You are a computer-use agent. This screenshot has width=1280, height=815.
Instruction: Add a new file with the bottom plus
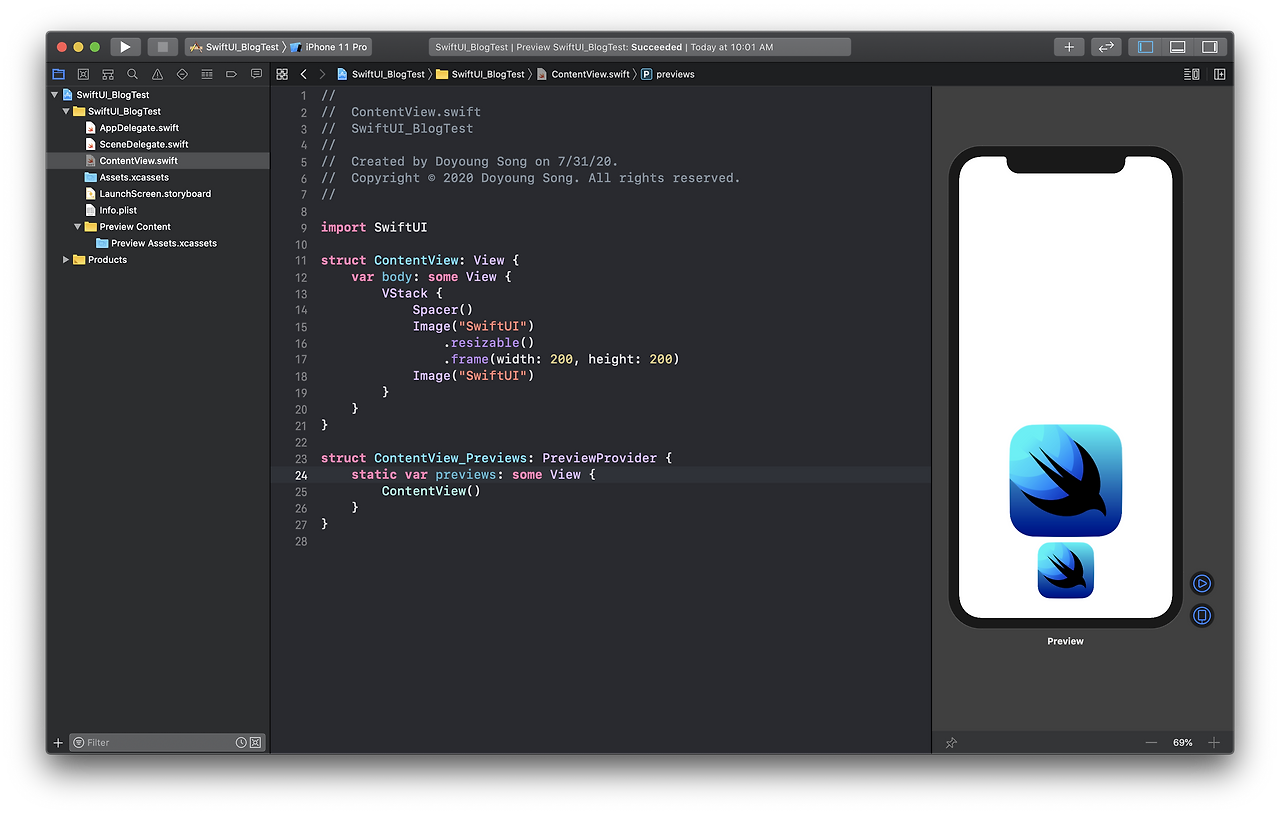(x=58, y=743)
